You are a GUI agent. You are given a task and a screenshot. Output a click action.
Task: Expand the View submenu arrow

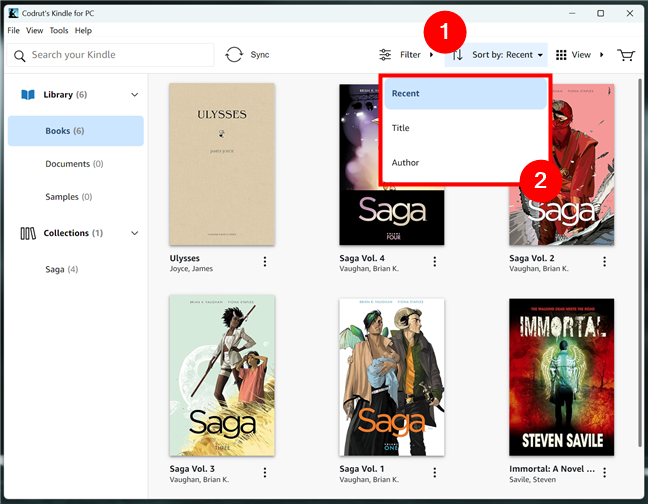602,55
